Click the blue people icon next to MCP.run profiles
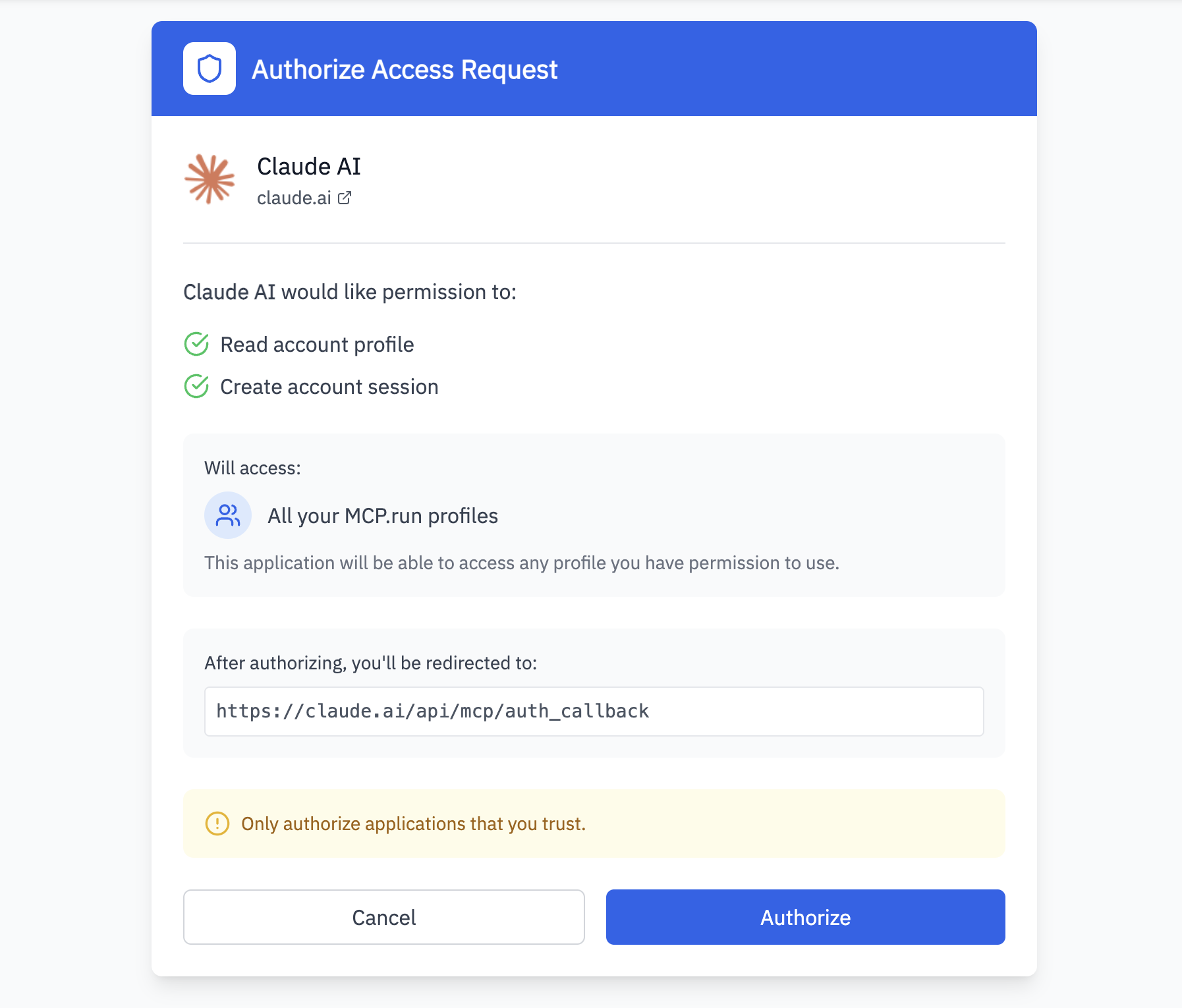The height and width of the screenshot is (1008, 1182). tap(228, 515)
